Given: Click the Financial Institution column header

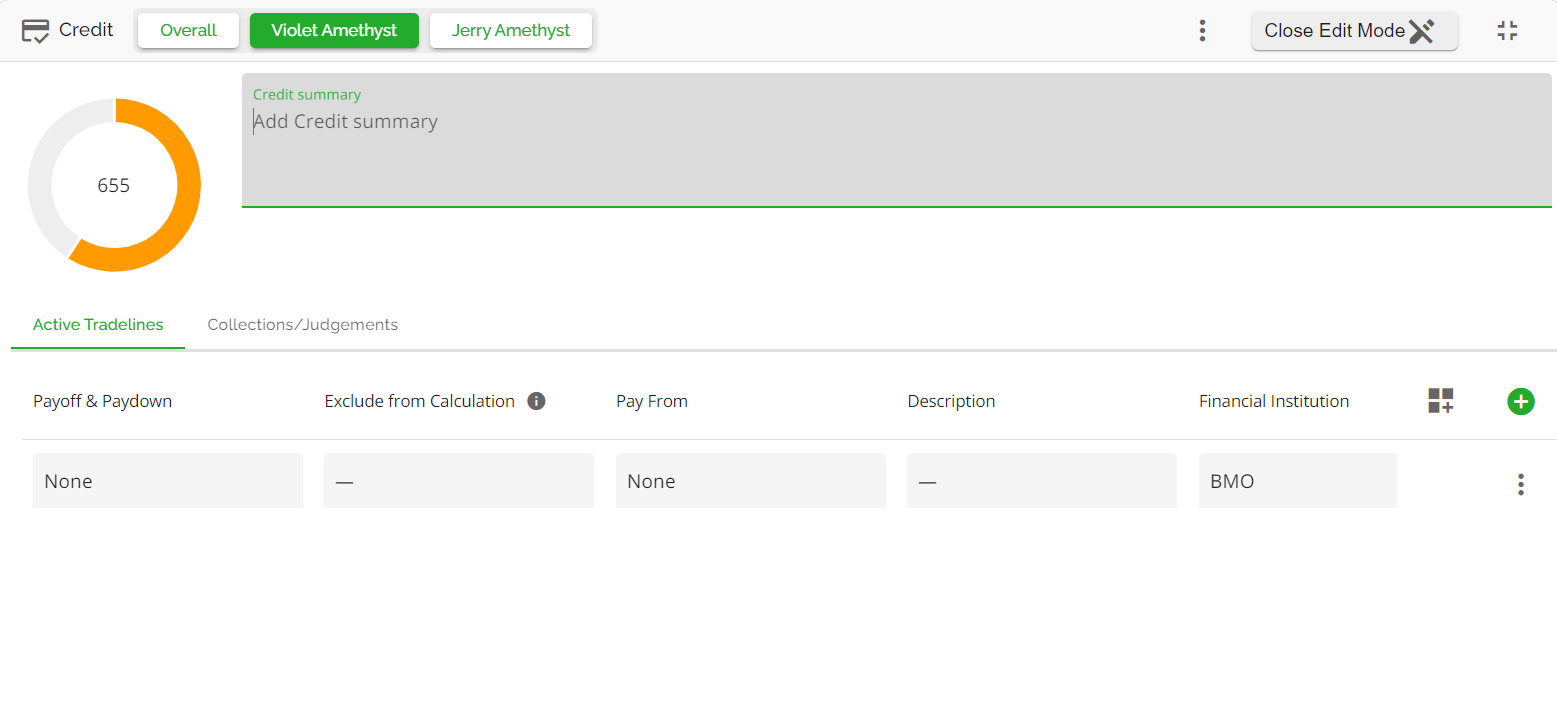Looking at the screenshot, I should pyautogui.click(x=1273, y=401).
